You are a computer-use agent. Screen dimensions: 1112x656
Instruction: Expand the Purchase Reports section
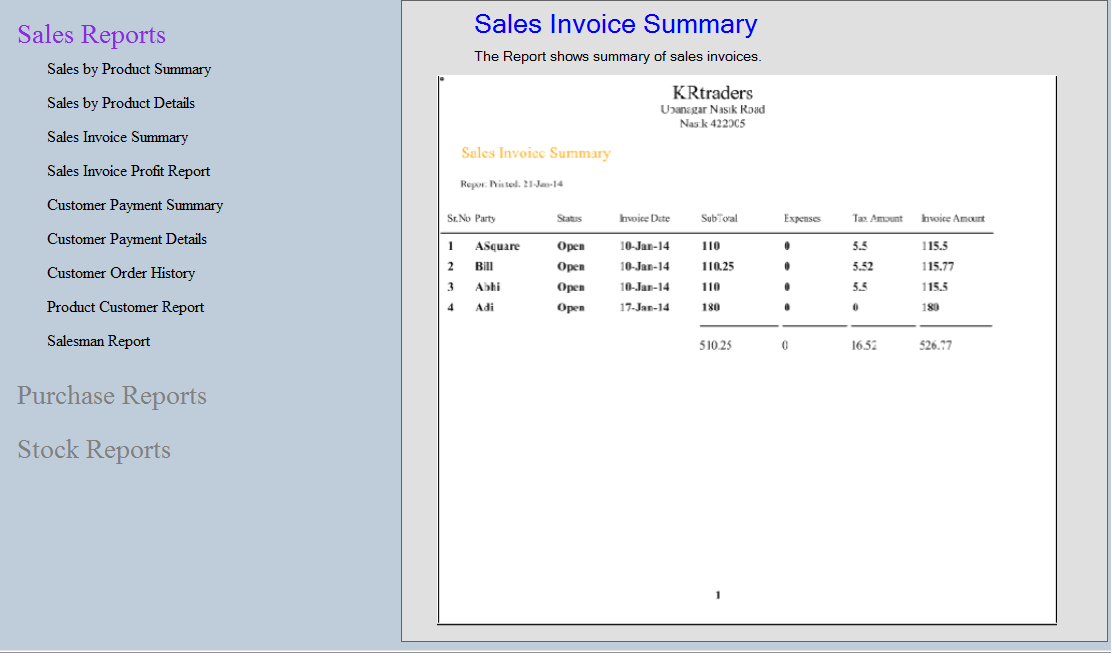click(112, 396)
